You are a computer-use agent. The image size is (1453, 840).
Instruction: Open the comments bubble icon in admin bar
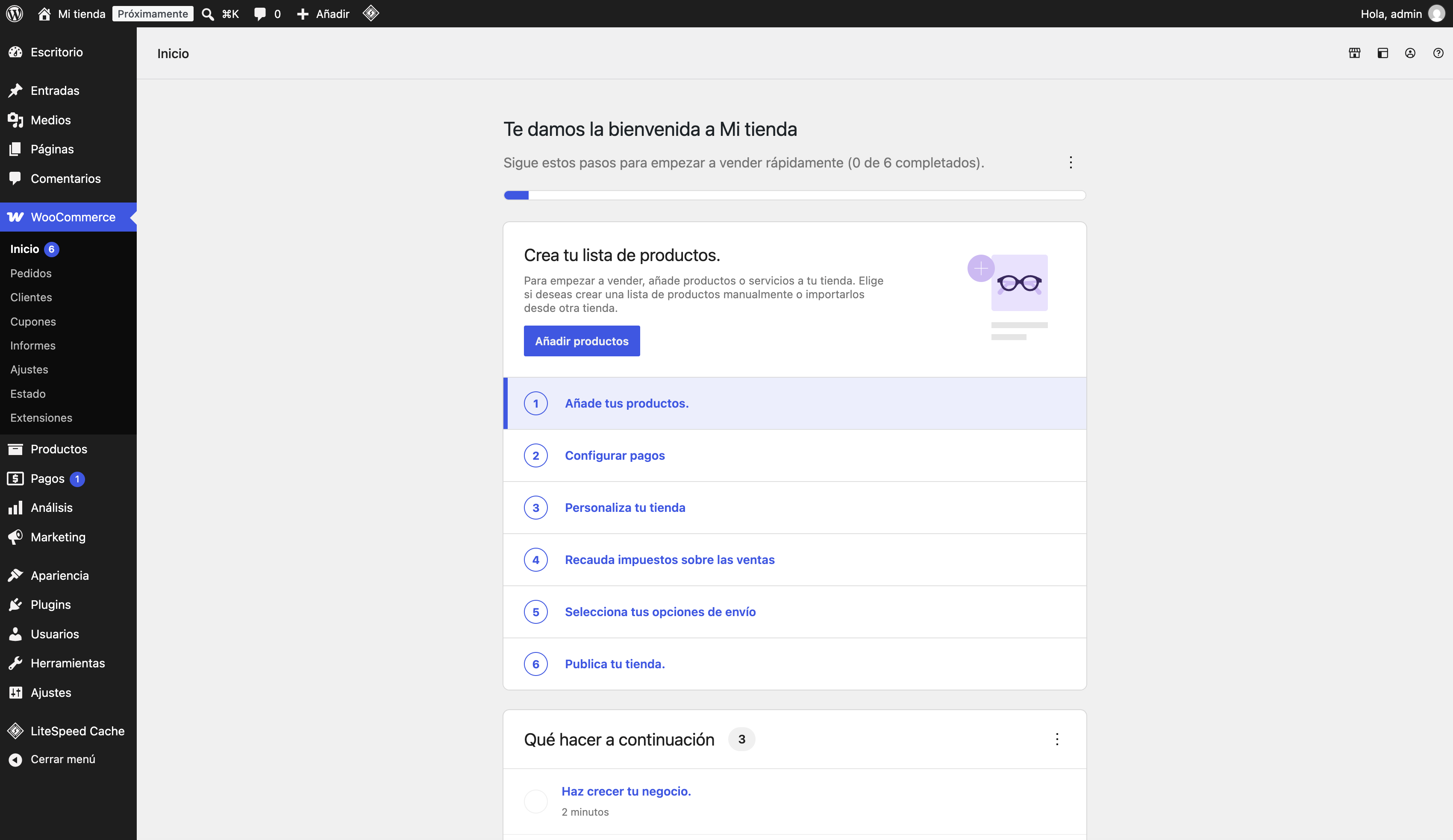click(260, 14)
